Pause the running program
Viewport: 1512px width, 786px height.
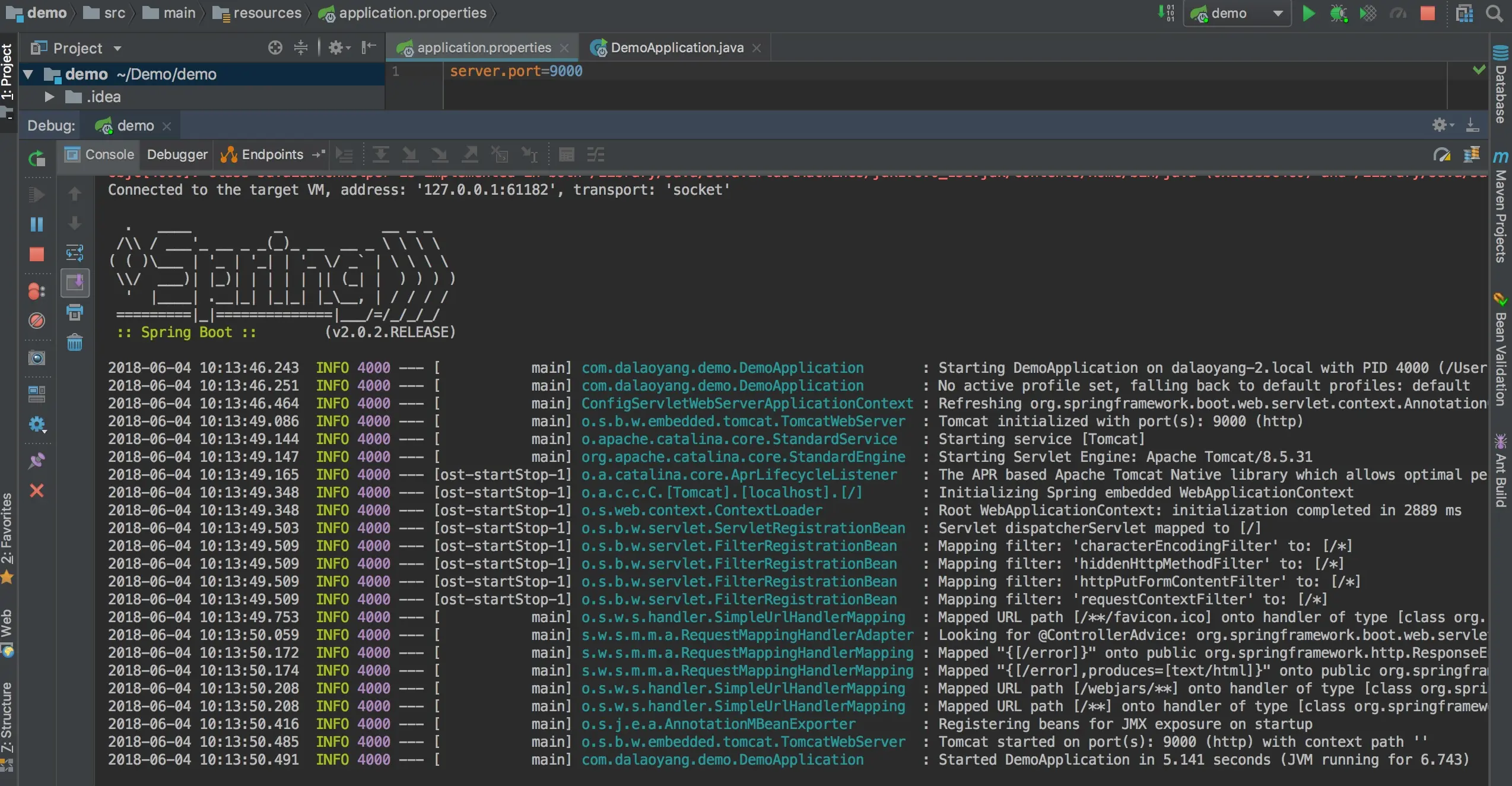point(37,224)
